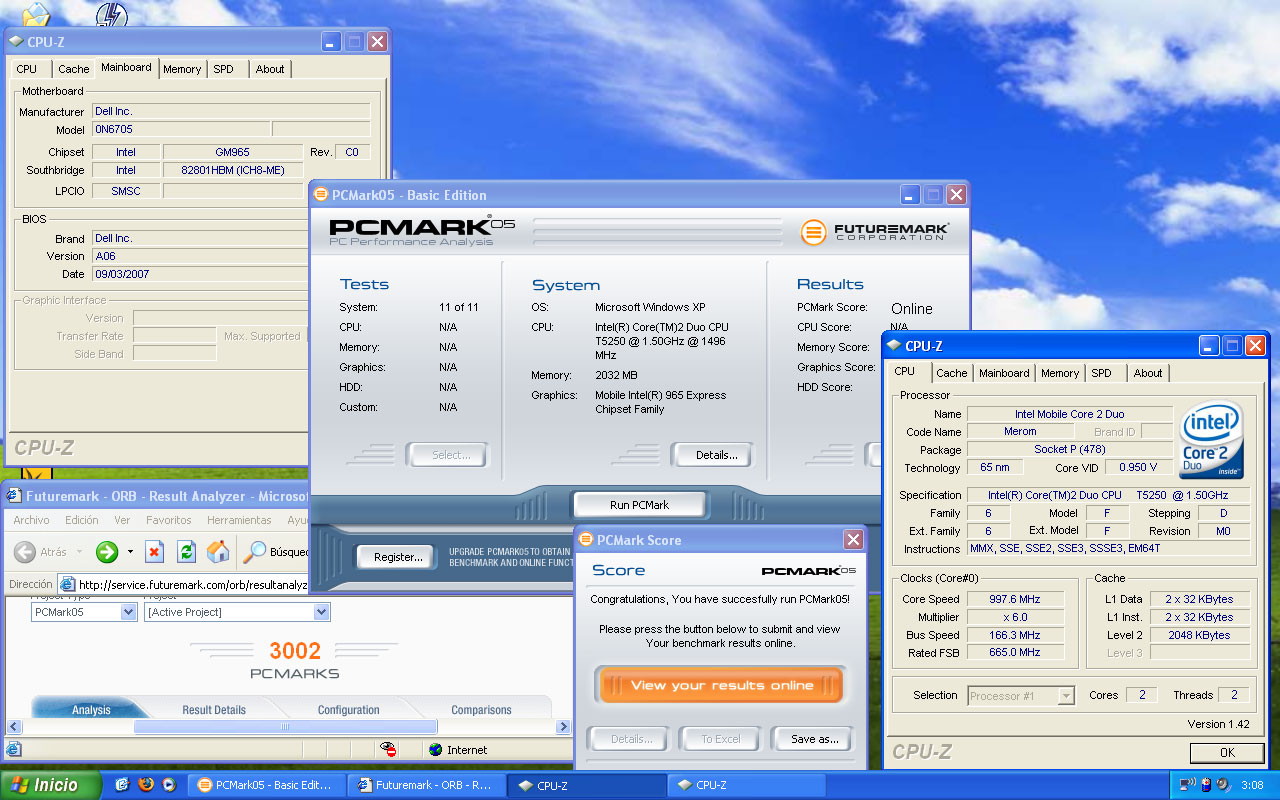1280x800 pixels.
Task: Expand the forward button history arrow in IE
Action: coord(130,552)
